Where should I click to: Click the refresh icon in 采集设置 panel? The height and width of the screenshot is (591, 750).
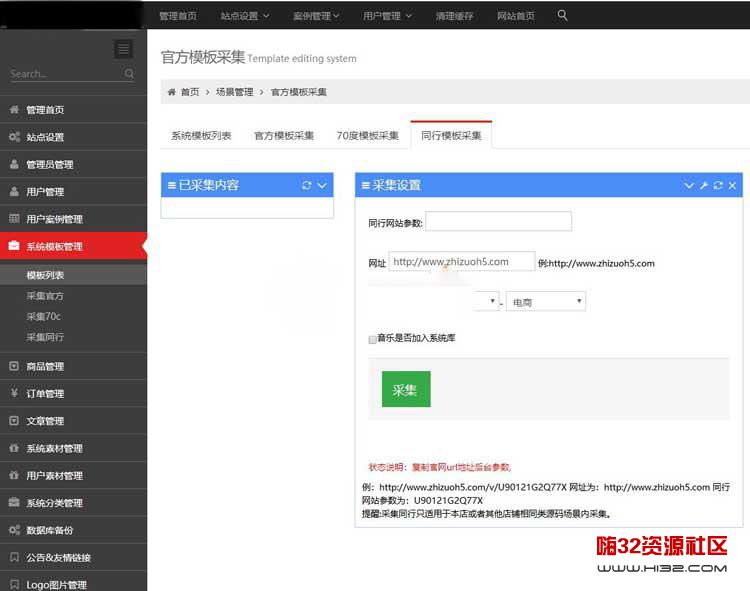coord(718,185)
